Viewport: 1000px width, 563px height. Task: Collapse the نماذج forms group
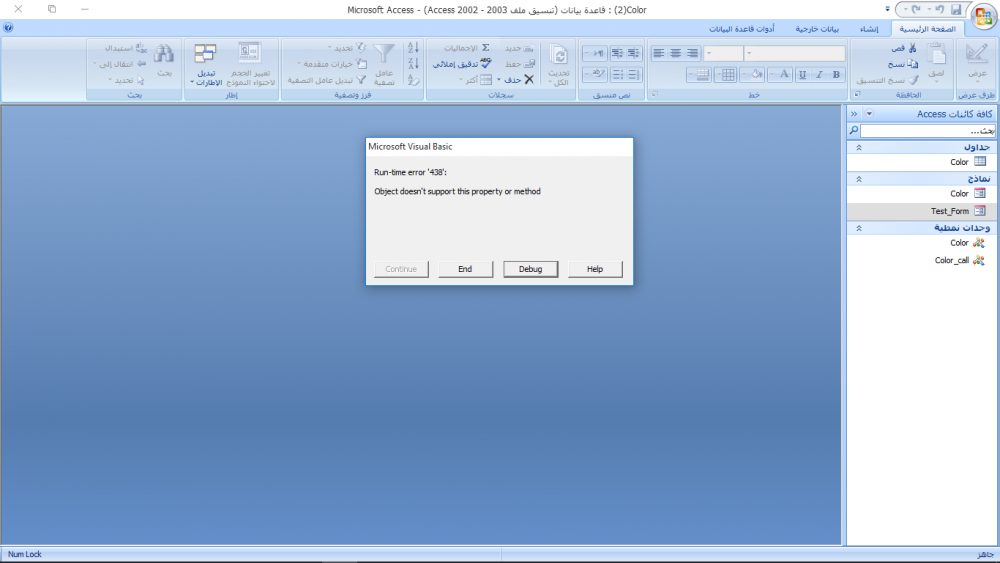pos(859,179)
